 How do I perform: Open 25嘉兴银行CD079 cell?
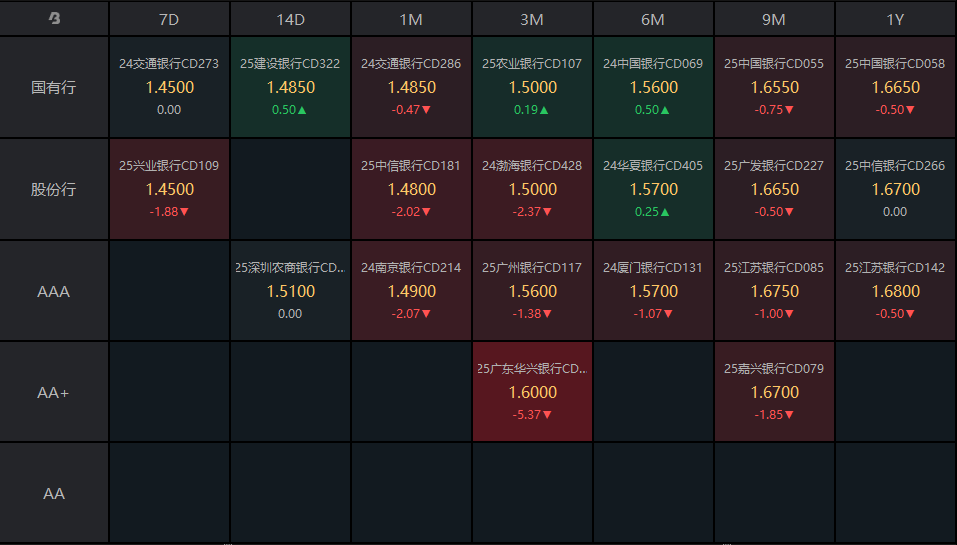pos(774,392)
